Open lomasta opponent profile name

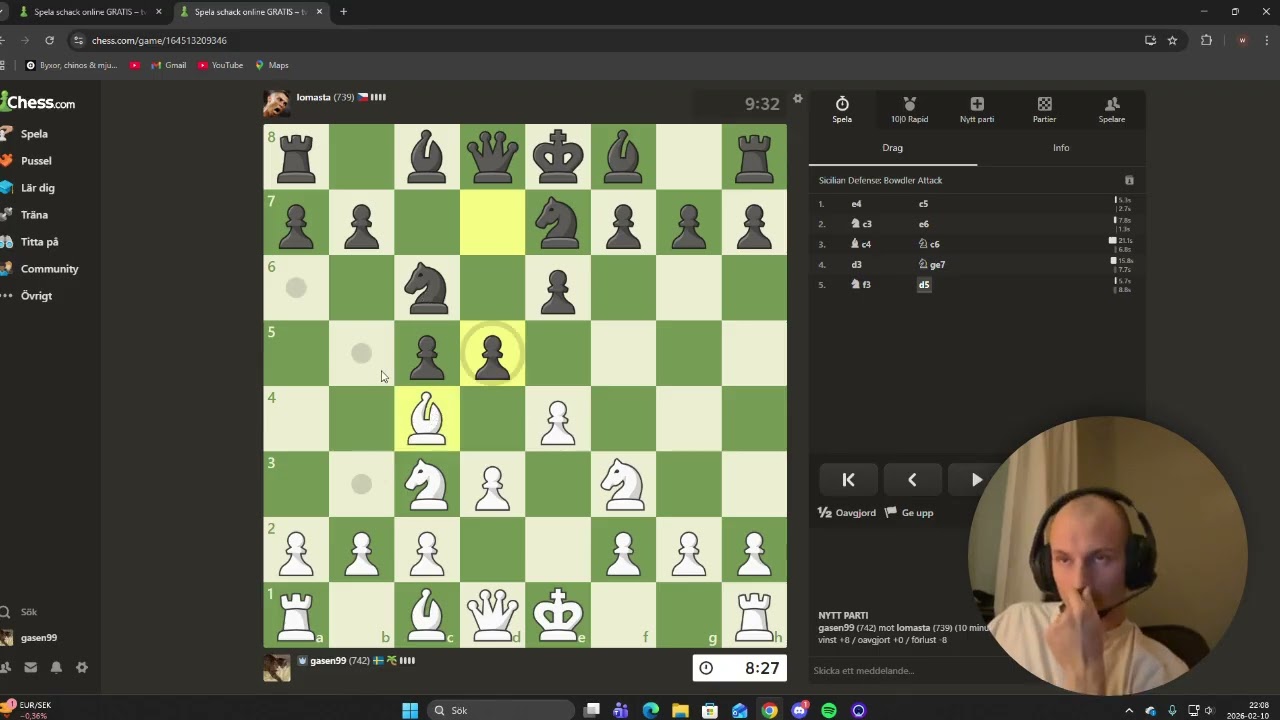click(313, 98)
